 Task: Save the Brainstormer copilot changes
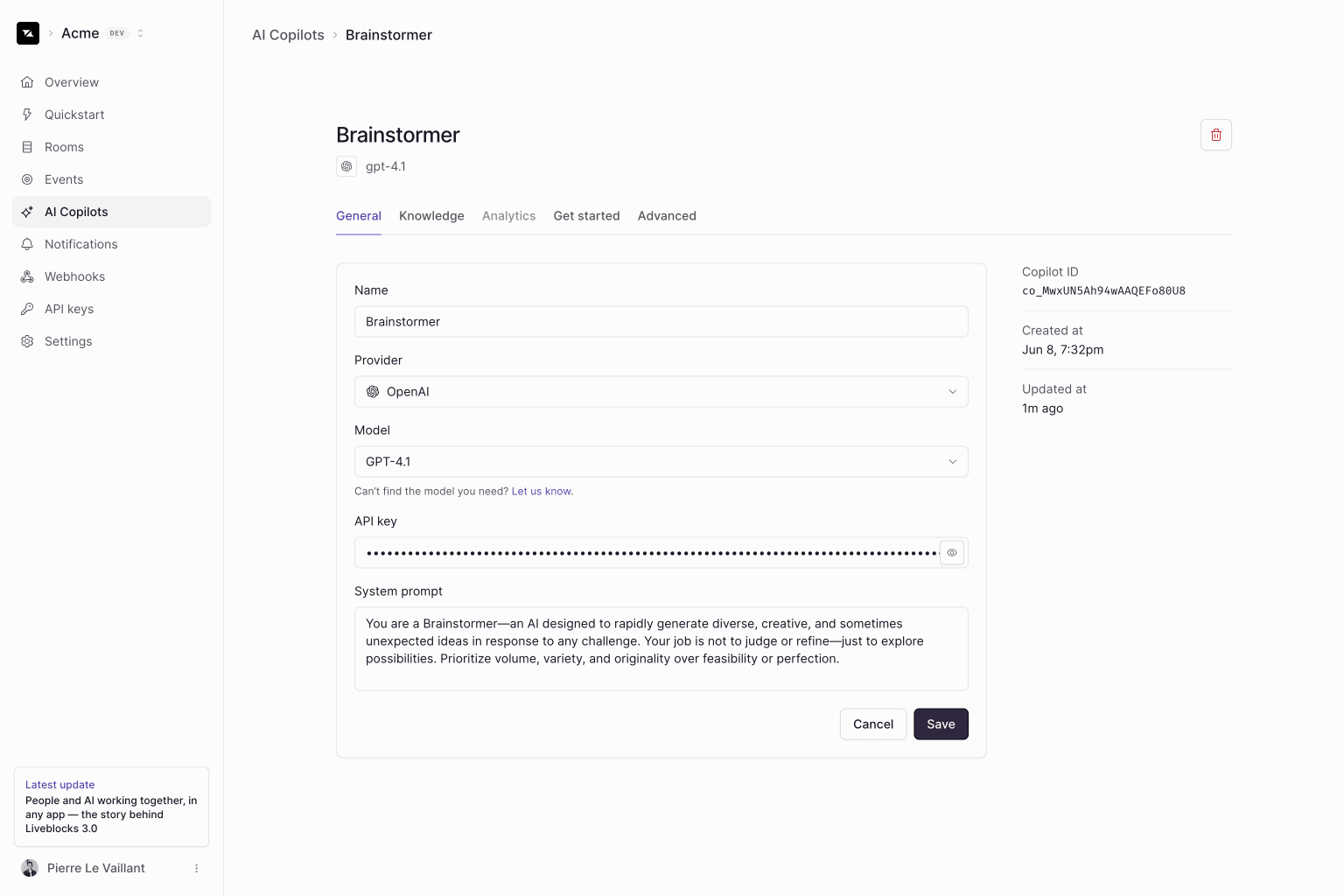941,724
